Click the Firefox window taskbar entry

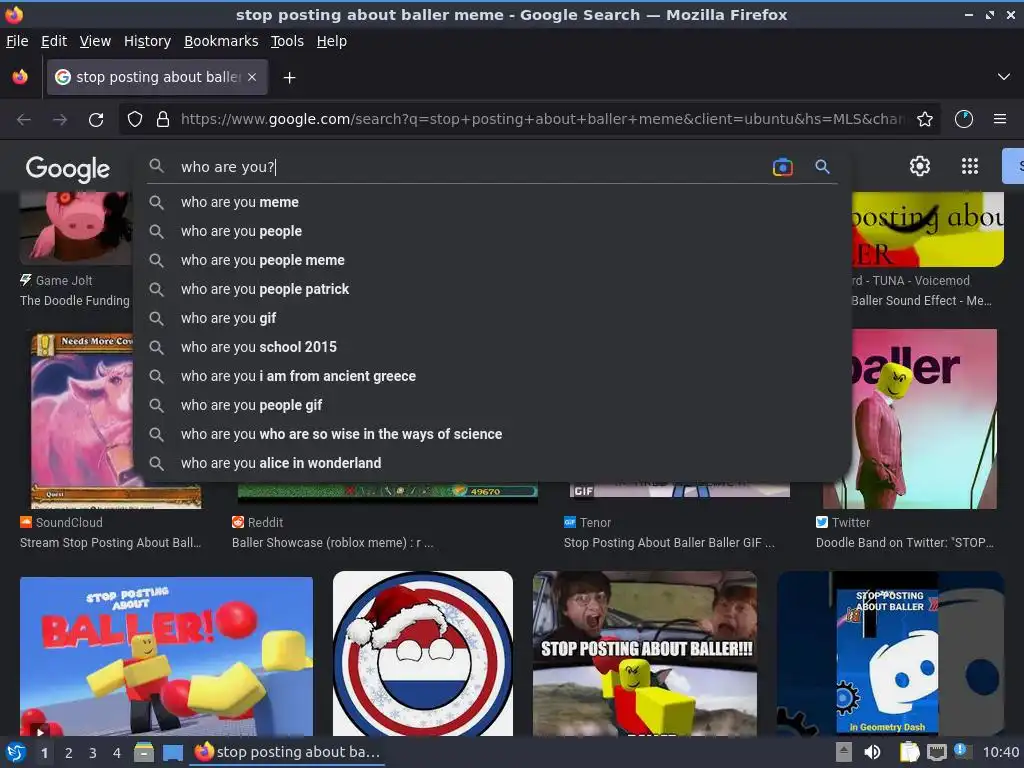(x=288, y=752)
